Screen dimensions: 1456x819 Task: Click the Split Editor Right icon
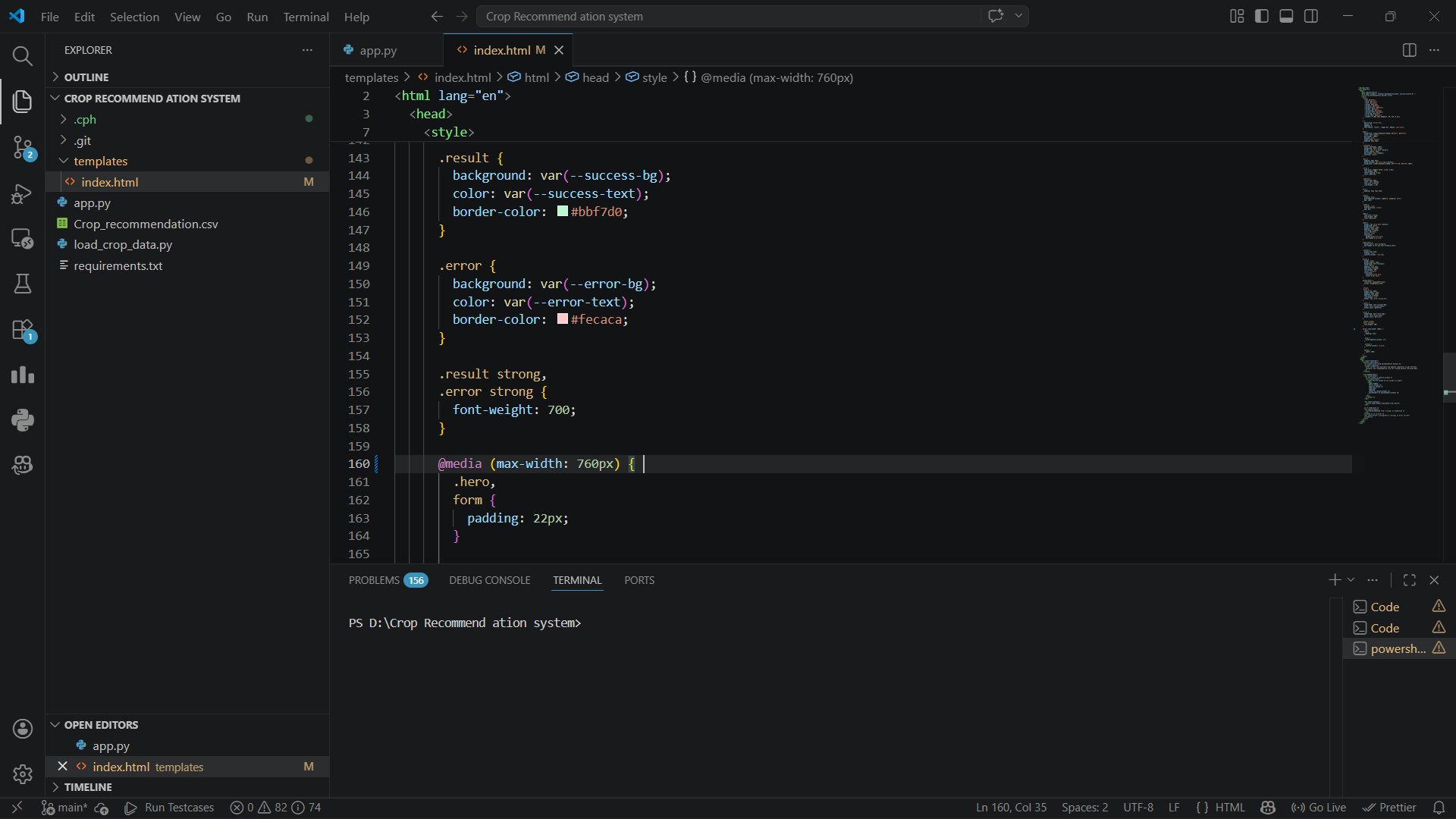(x=1409, y=50)
